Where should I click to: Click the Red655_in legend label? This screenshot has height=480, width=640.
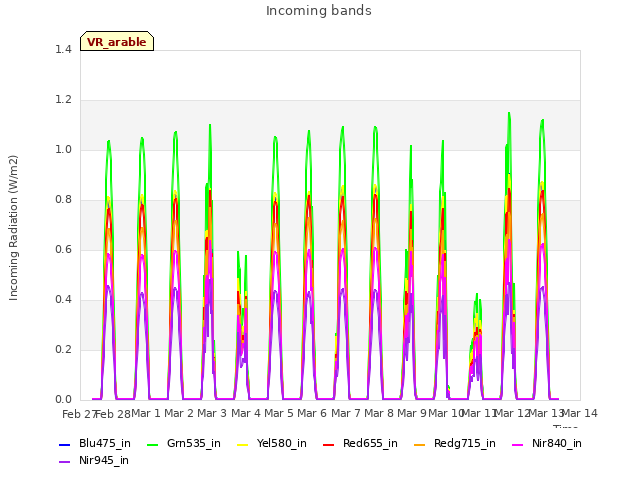click(x=370, y=443)
